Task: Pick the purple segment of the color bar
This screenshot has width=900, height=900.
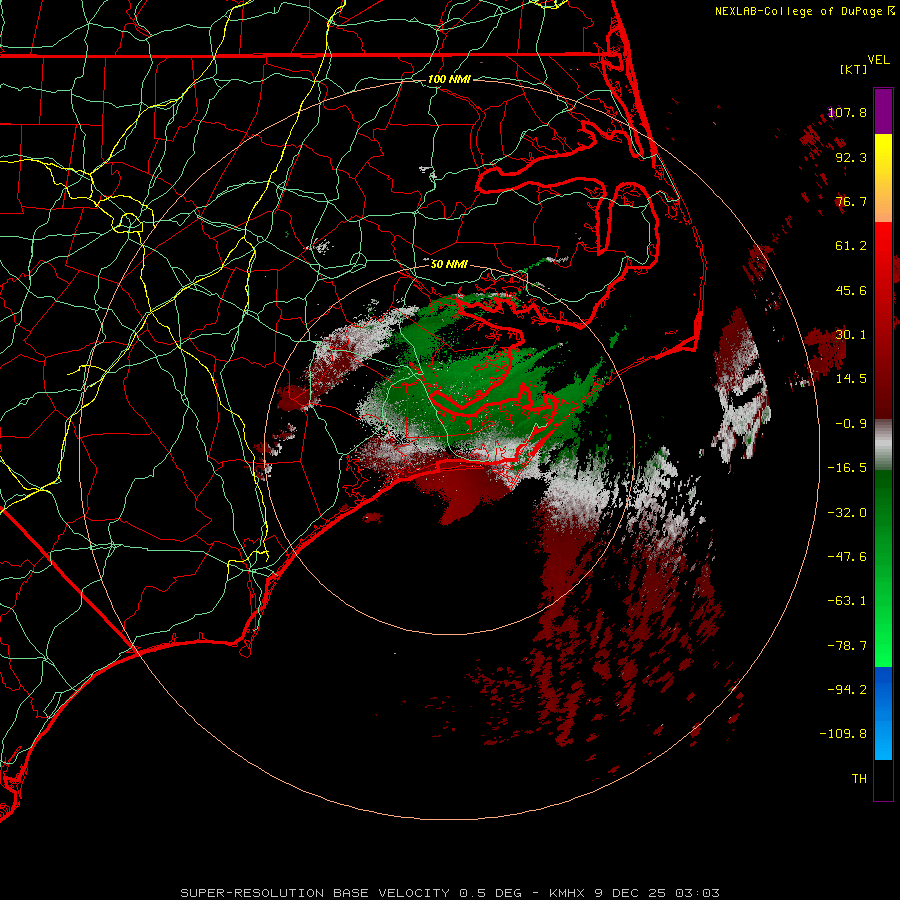Action: (883, 112)
